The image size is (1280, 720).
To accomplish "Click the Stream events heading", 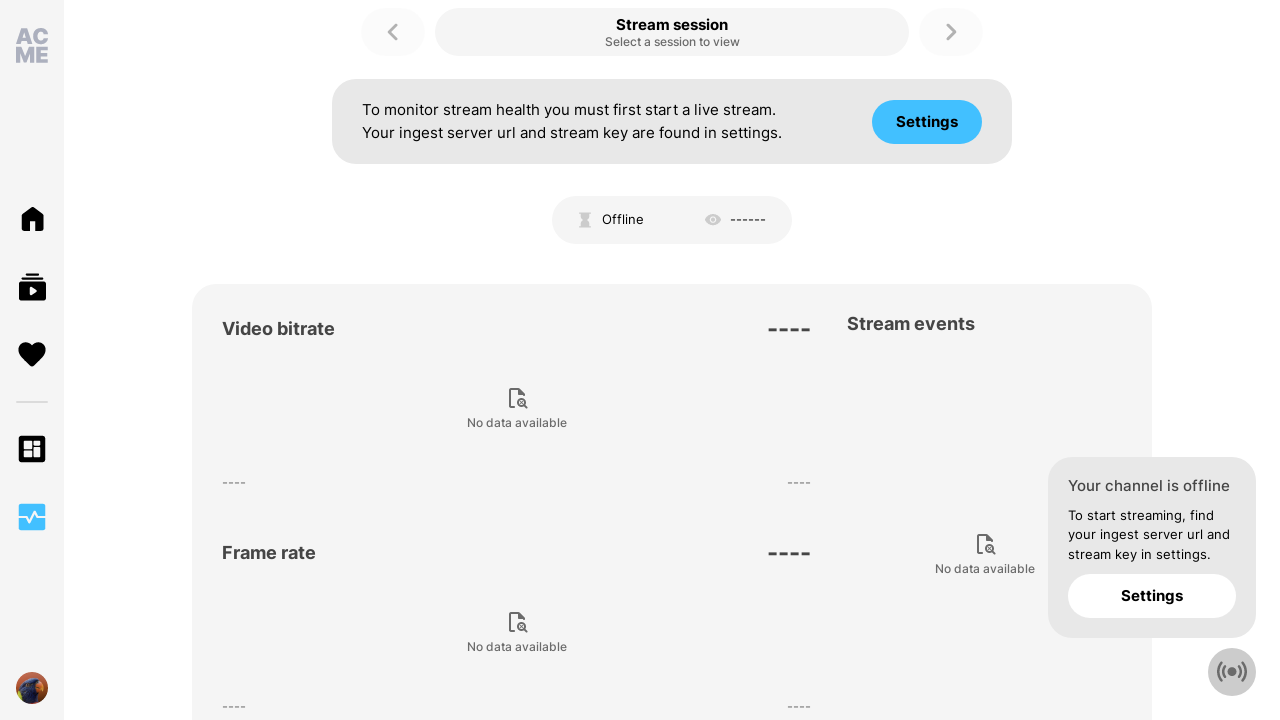I will point(911,324).
